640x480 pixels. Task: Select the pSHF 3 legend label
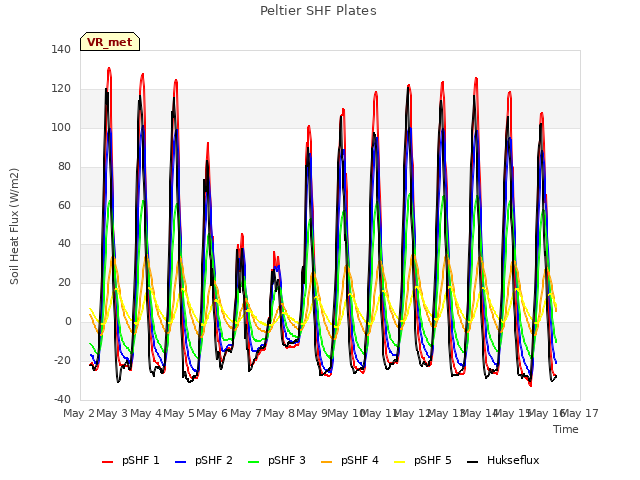click(287, 460)
